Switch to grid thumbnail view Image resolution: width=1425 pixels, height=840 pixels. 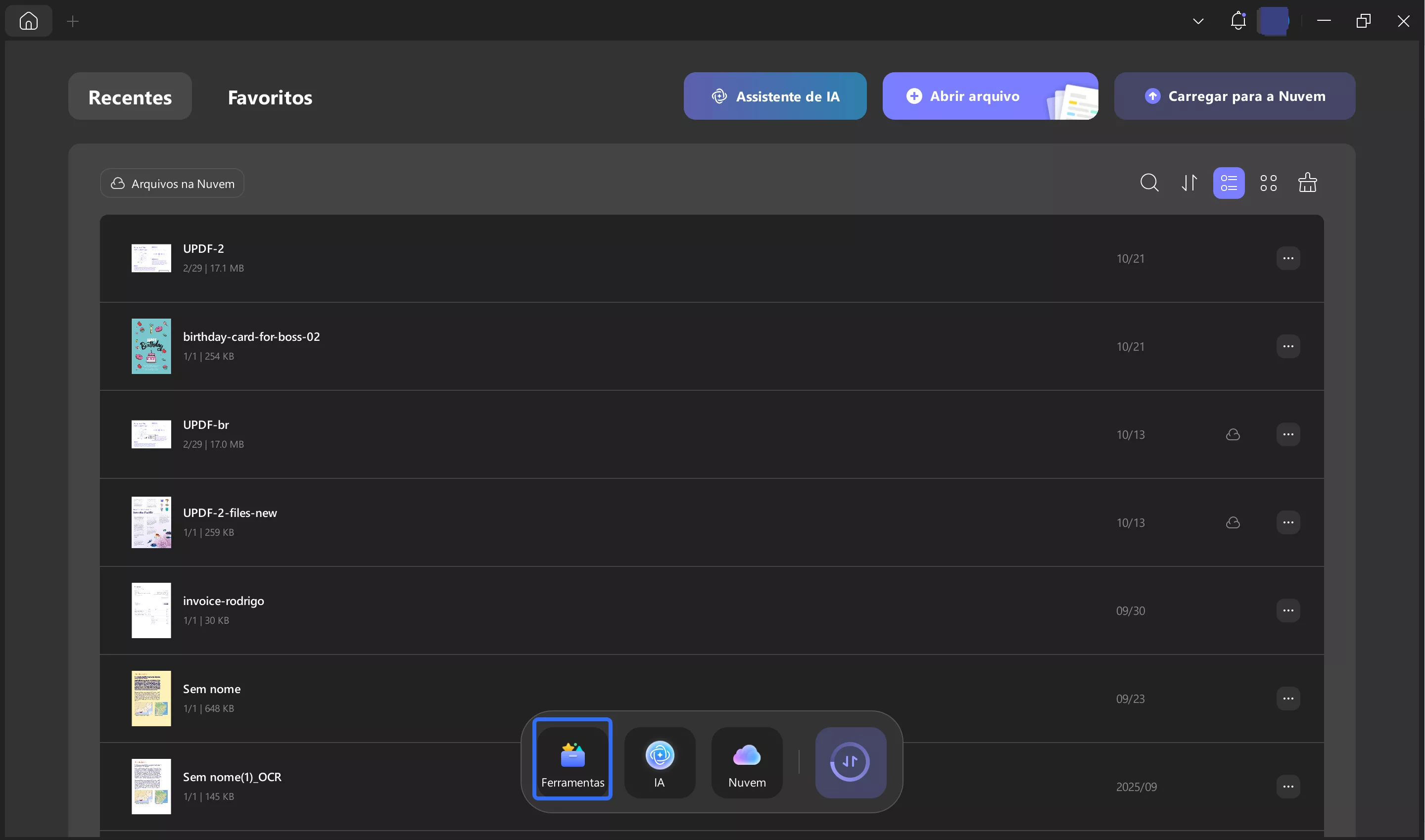point(1268,183)
